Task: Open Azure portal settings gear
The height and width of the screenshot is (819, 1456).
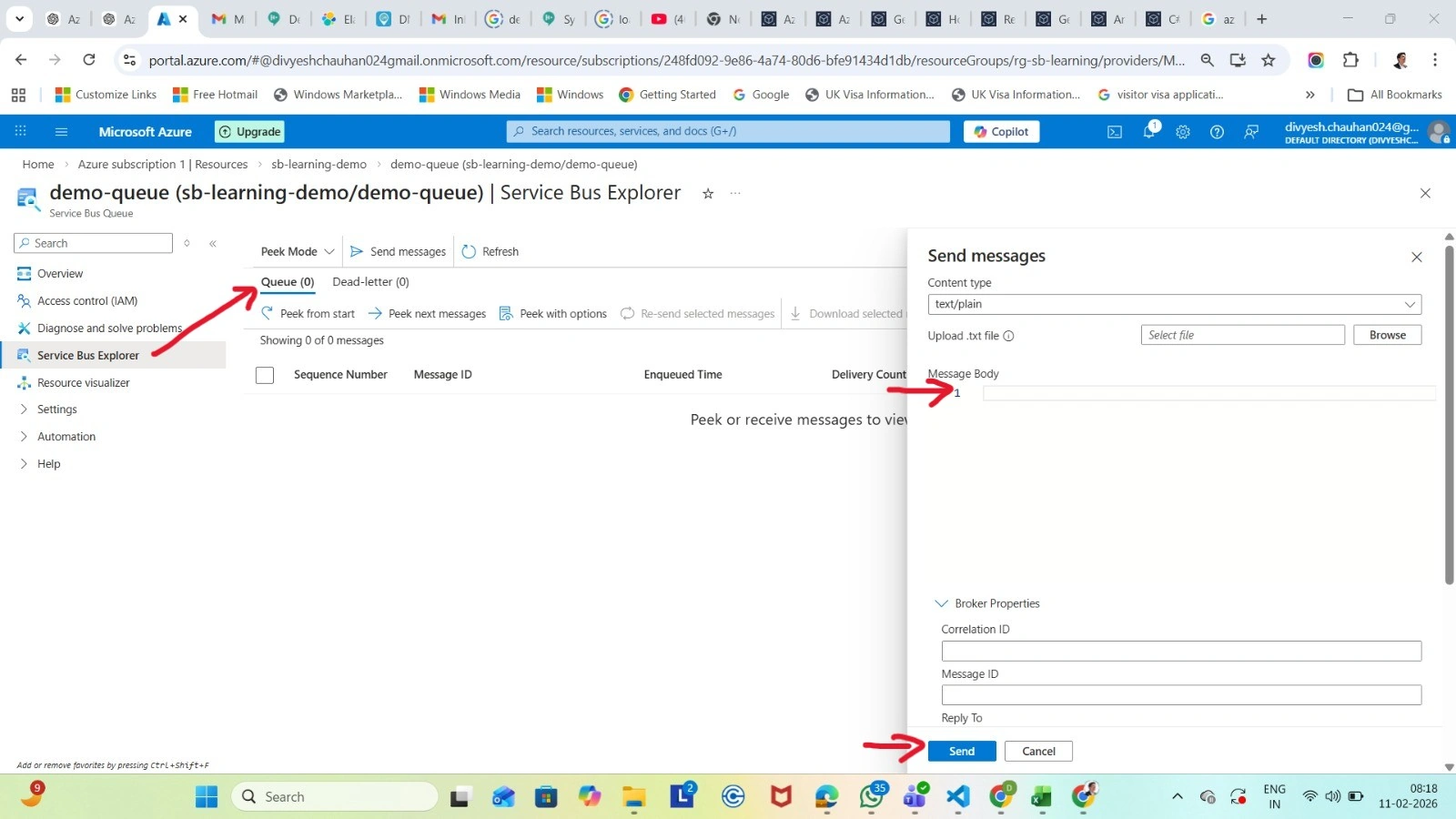Action: pyautogui.click(x=1183, y=132)
